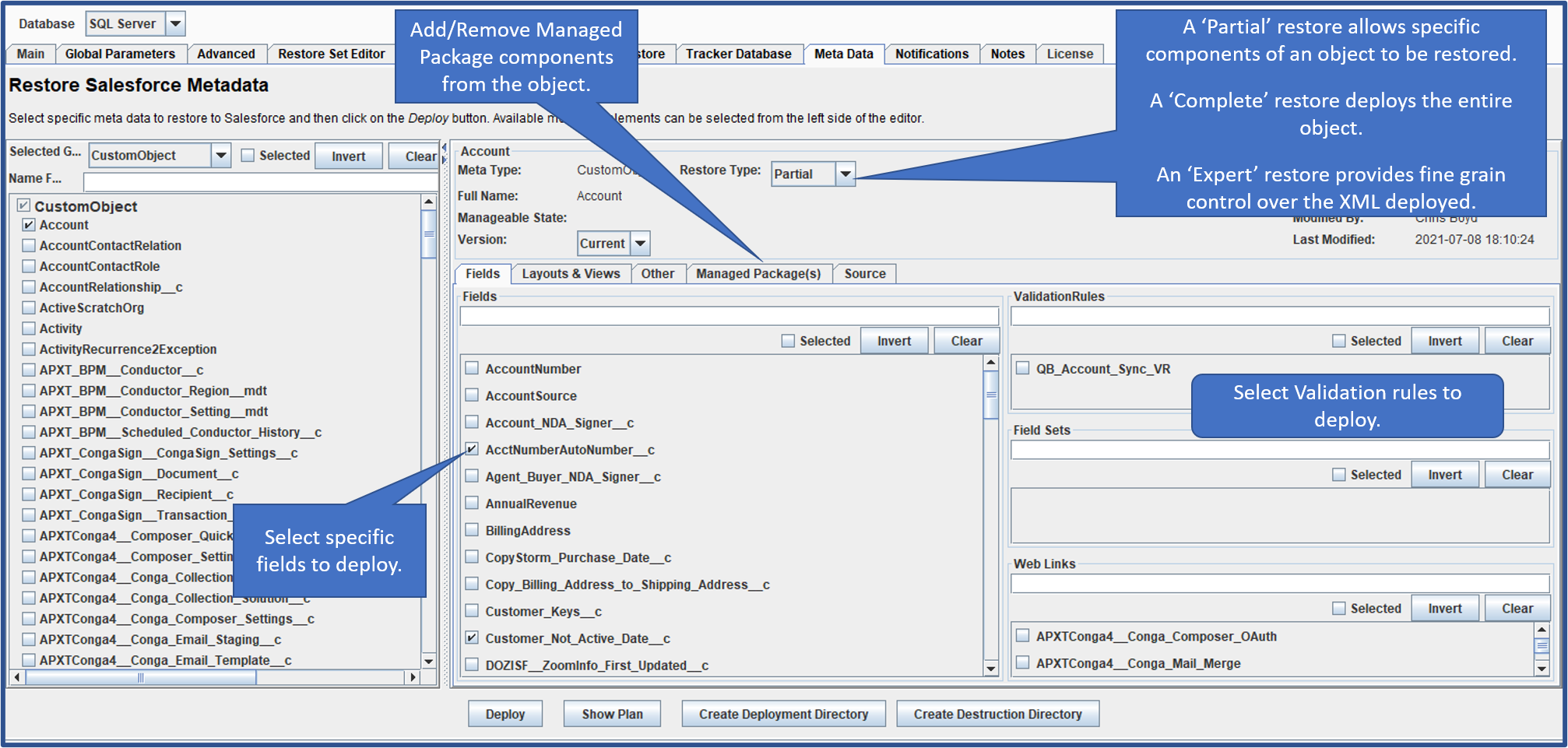Viewport: 1568px width, 748px height.
Task: Check the AnnualRevenue field checkbox
Action: 472,503
